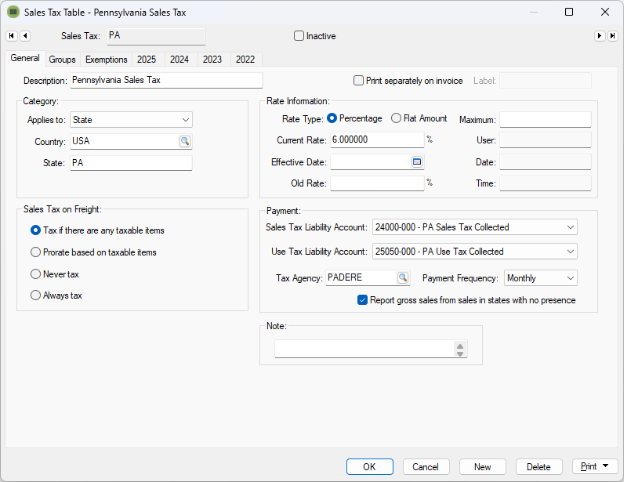Go to the previous sales tax record
Image resolution: width=624 pixels, height=482 pixels.
click(x=25, y=36)
